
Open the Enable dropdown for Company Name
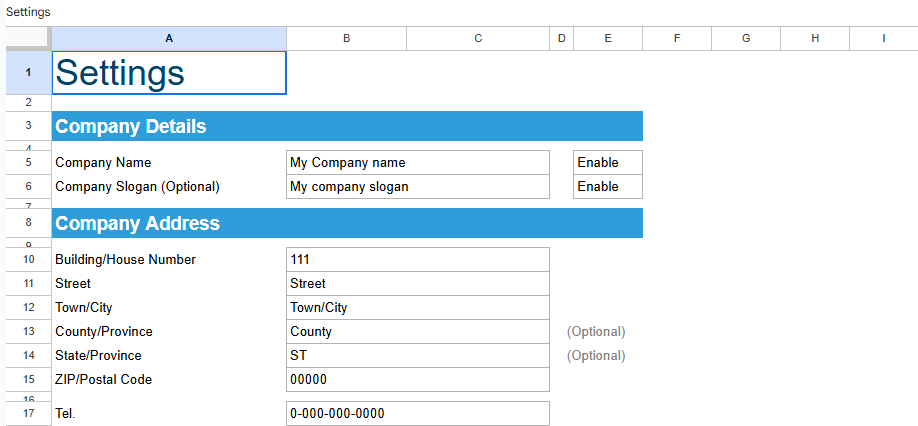click(x=607, y=162)
